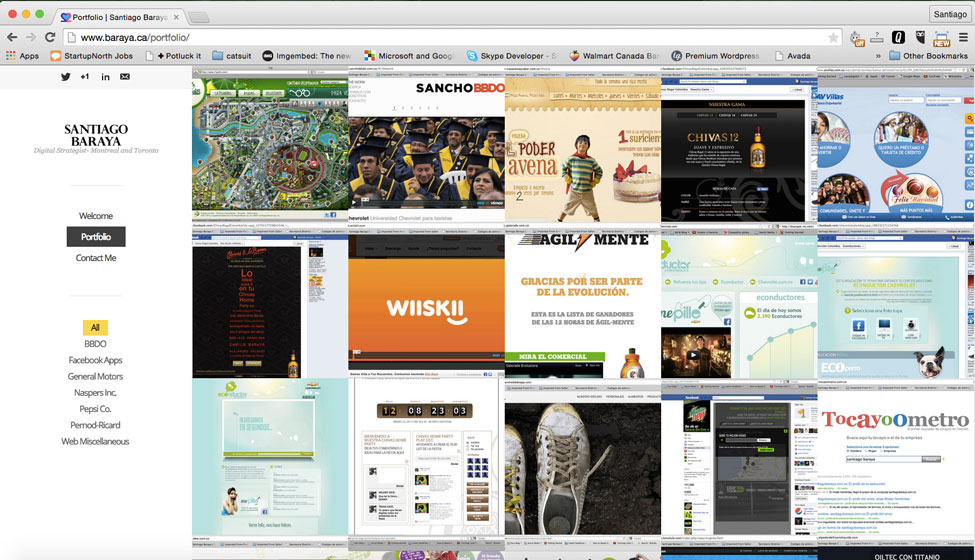
Task: Click the Santiago Baraya site title
Action: (x=96, y=135)
